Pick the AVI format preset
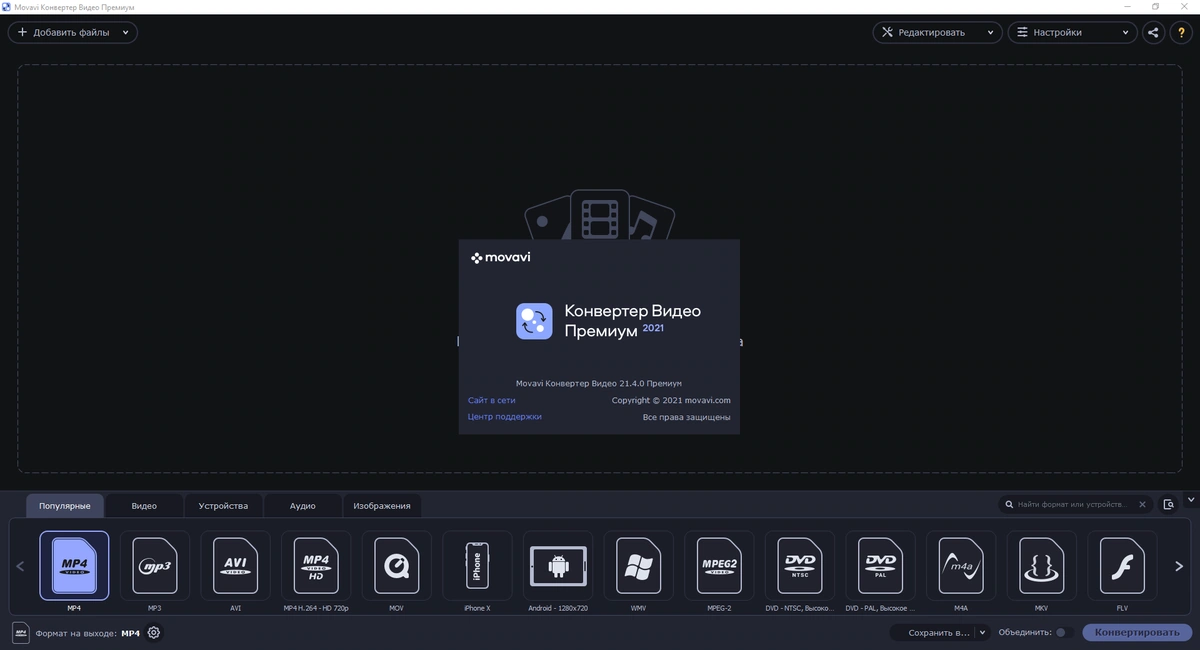Viewport: 1200px width, 650px height. (235, 565)
